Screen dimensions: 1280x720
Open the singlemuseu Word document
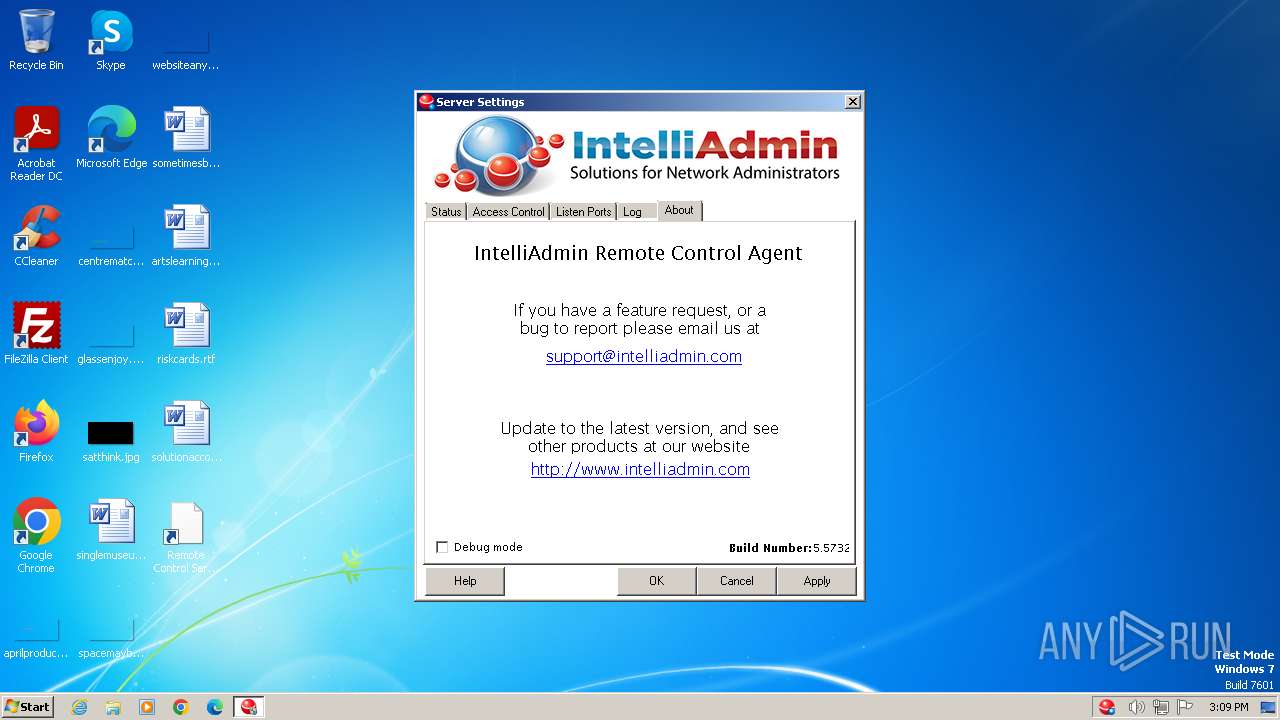[111, 530]
